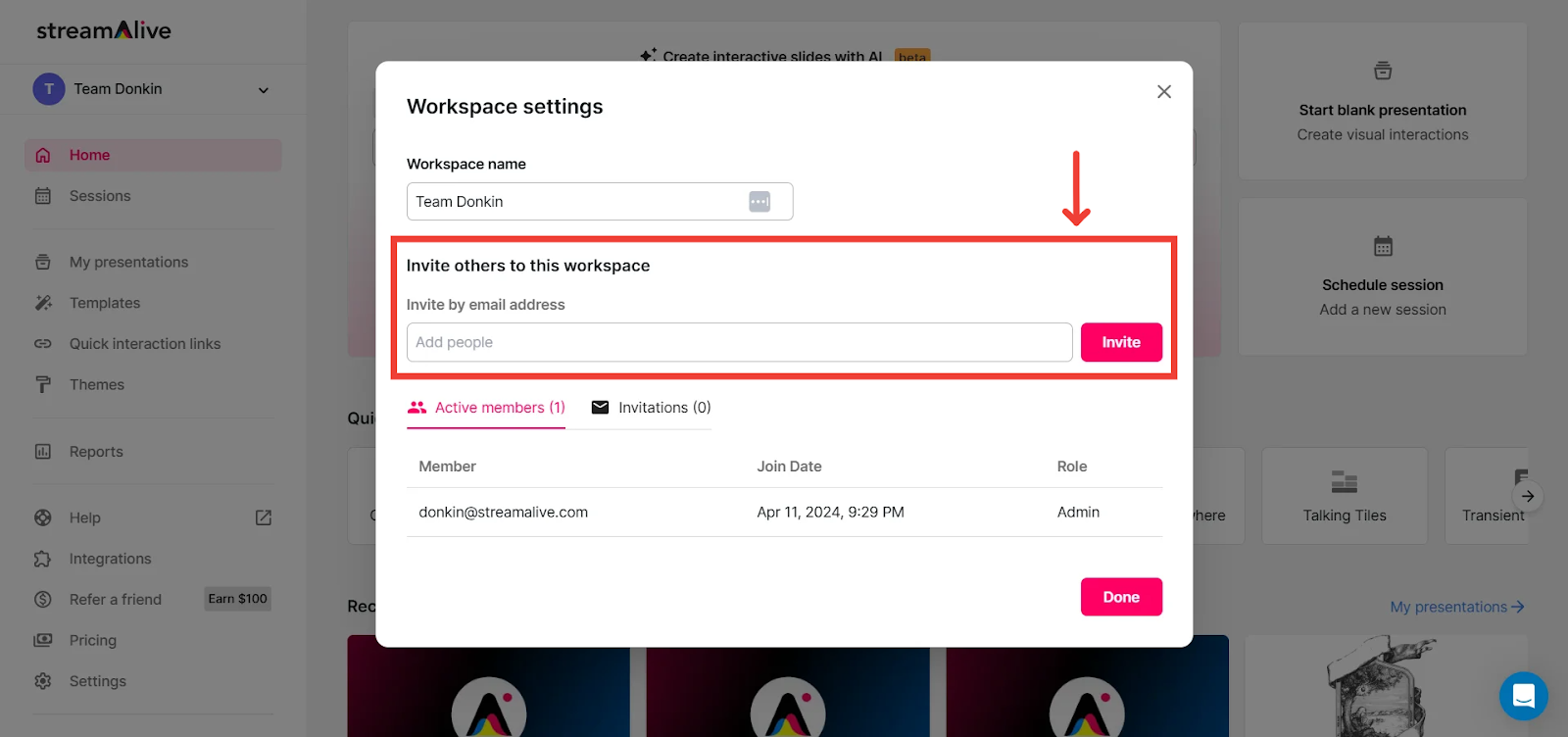Click the Quick interaction links chain icon
The image size is (1568, 737).
(x=43, y=344)
